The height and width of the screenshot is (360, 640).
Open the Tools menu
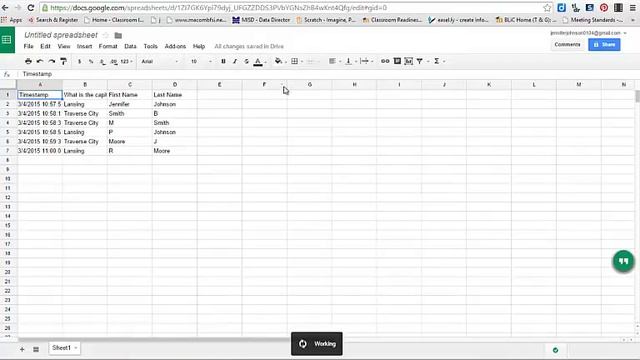pos(150,46)
